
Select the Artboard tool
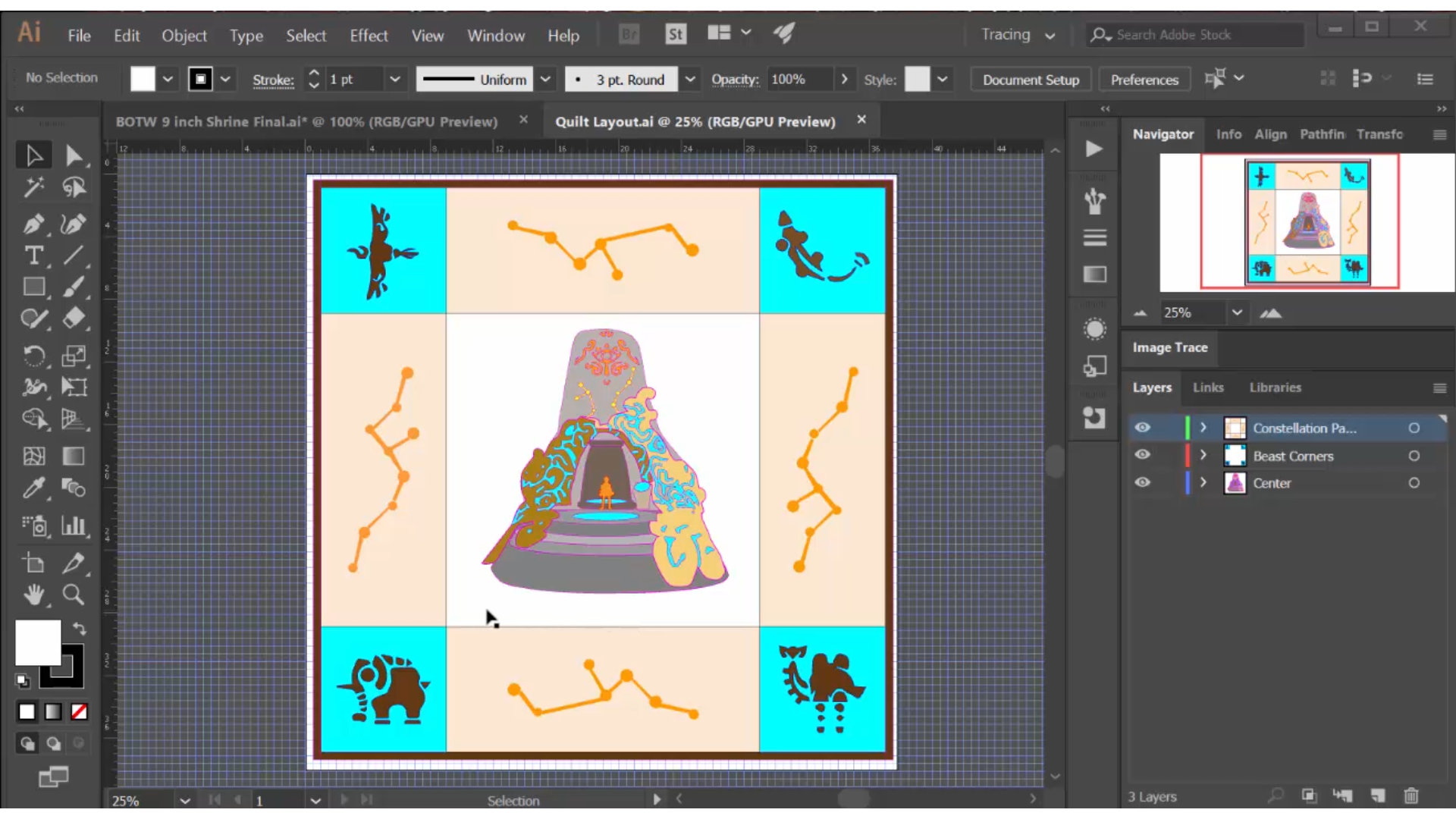point(34,563)
